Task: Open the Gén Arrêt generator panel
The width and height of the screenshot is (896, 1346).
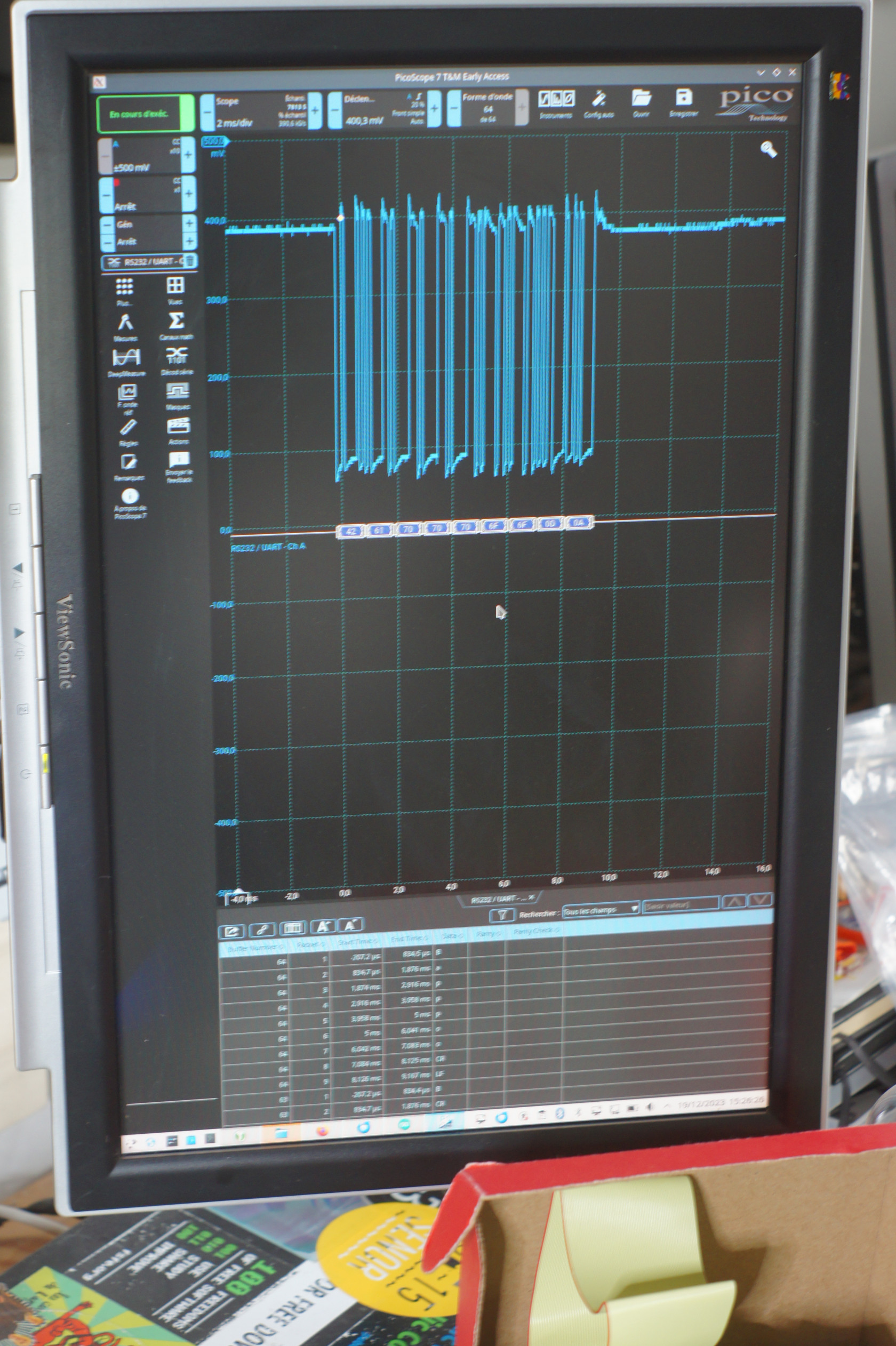Action: coord(148,233)
